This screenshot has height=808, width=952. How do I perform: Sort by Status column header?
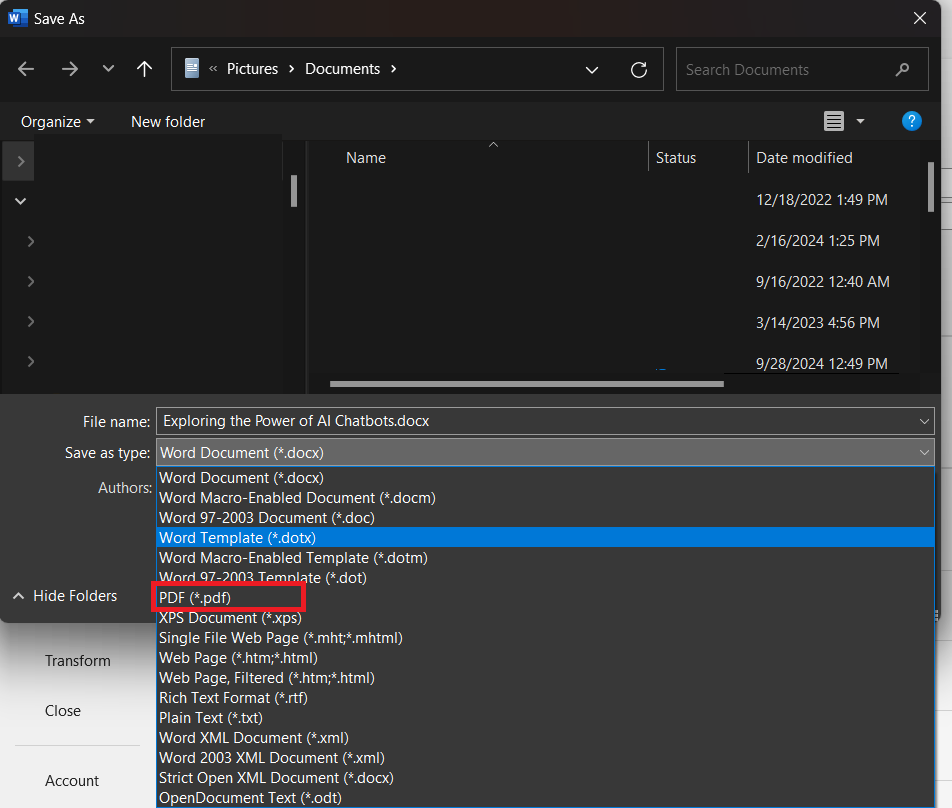click(x=676, y=158)
